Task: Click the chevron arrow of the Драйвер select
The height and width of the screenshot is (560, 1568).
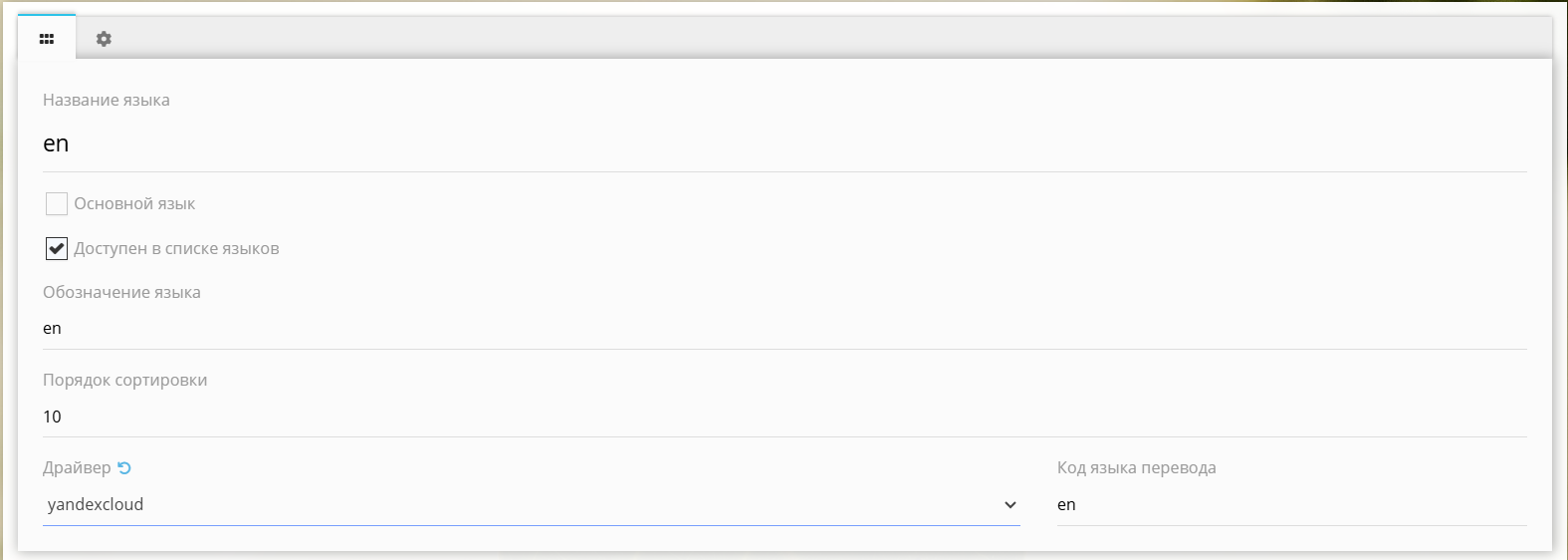Action: (x=1010, y=505)
